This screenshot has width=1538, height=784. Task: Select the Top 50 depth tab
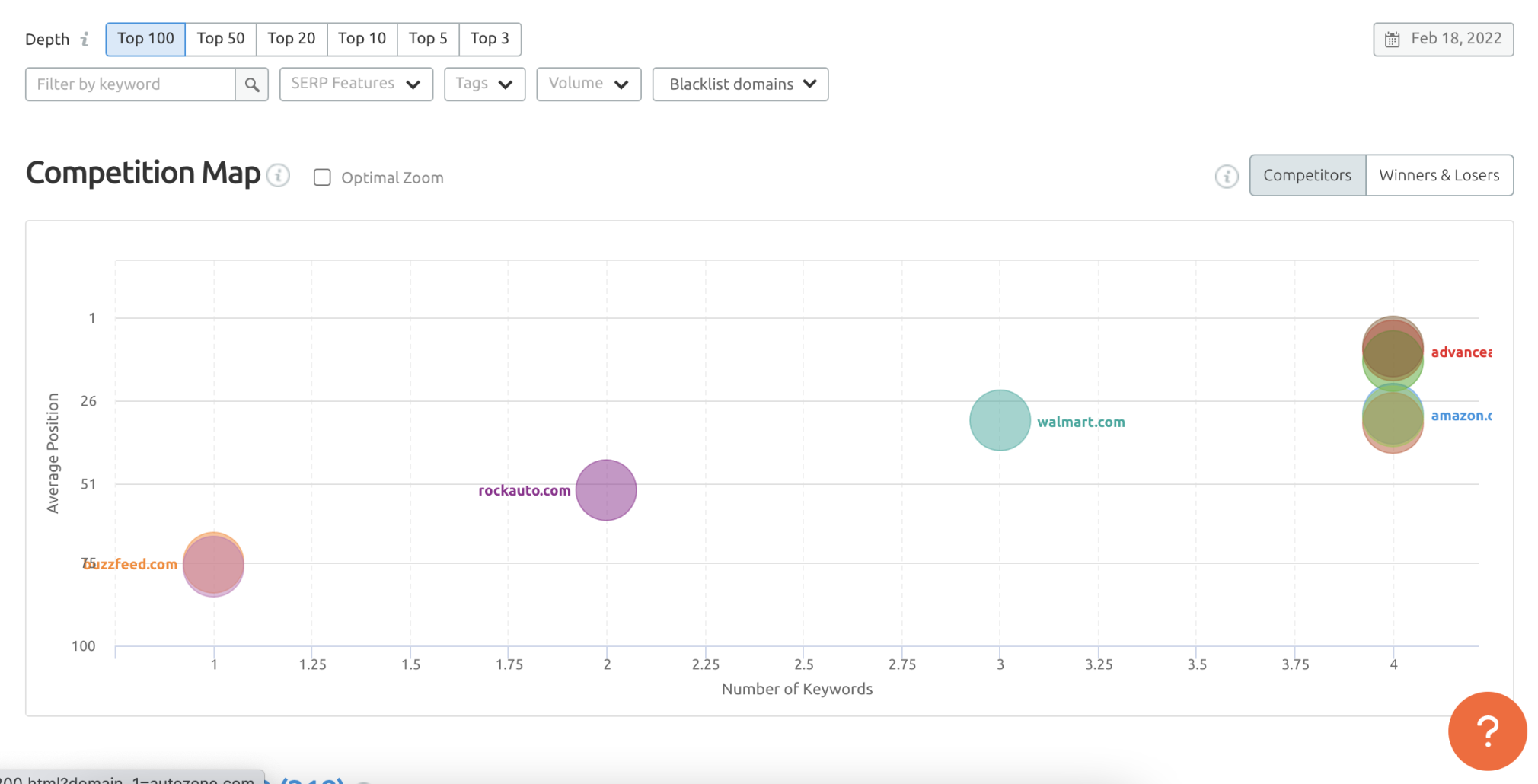(x=221, y=39)
